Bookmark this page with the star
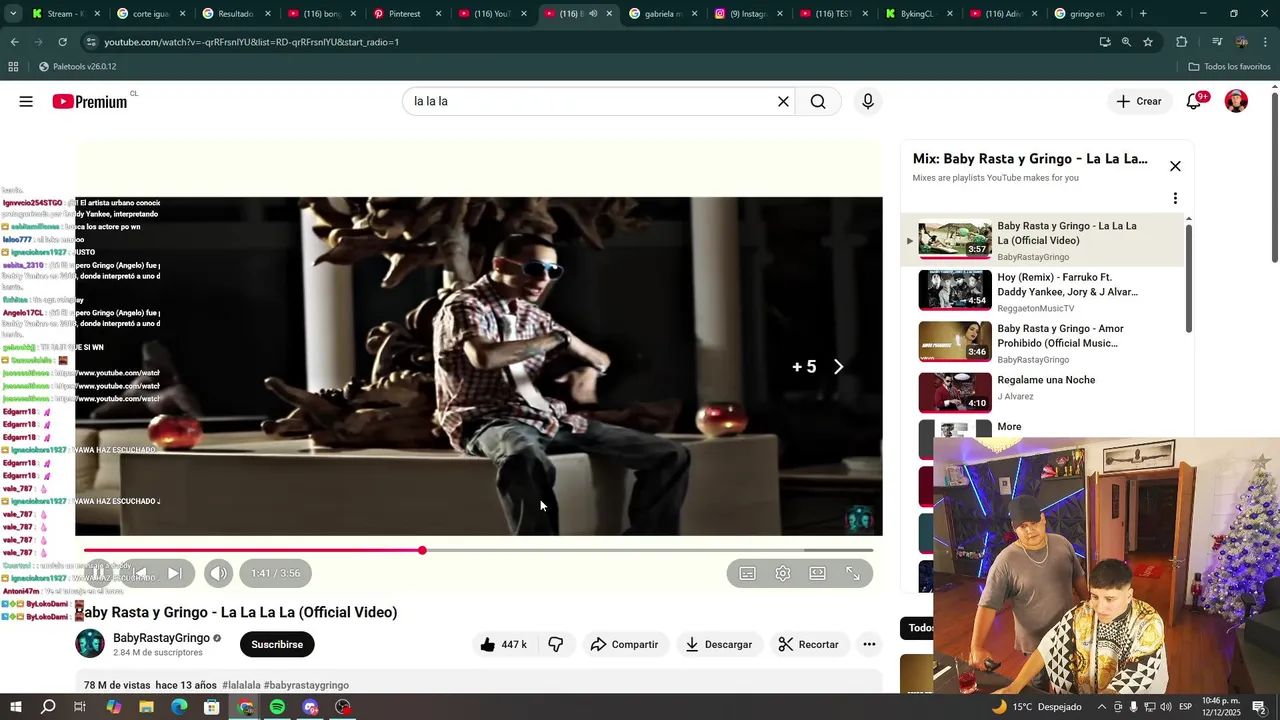This screenshot has height=720, width=1280. coord(1148,42)
